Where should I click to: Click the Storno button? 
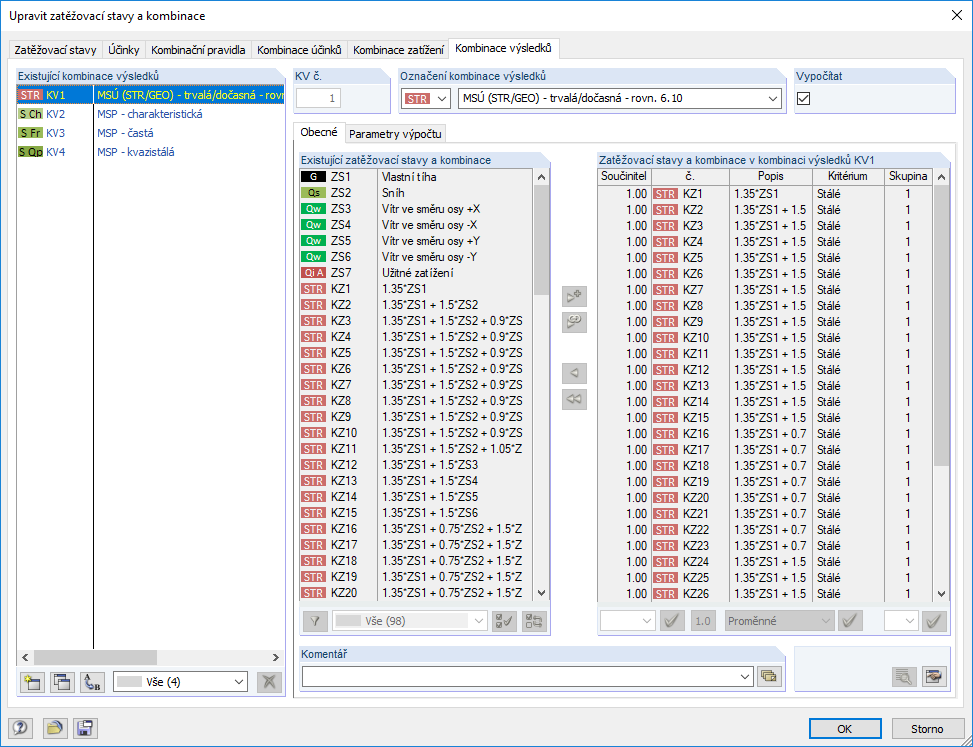927,729
